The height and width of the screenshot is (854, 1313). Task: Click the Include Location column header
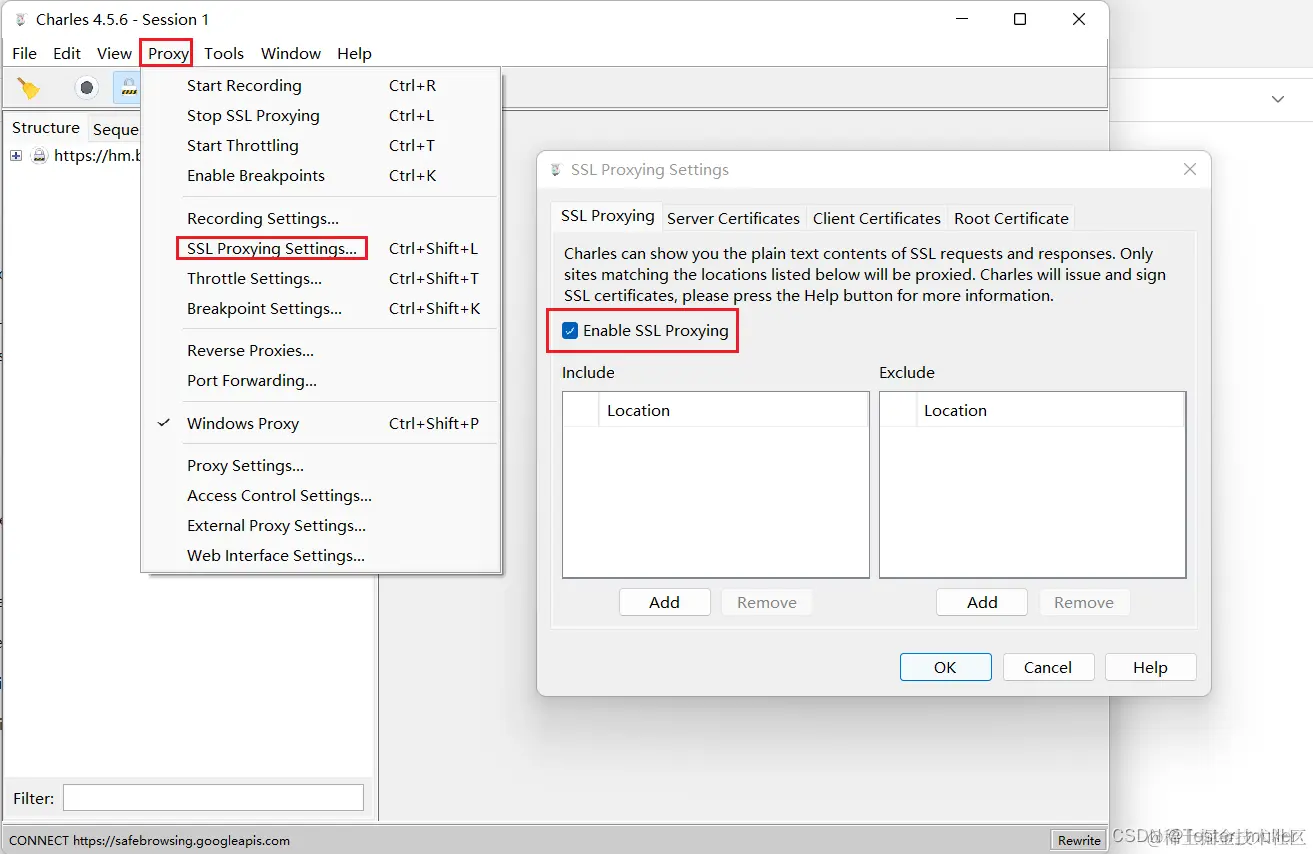(733, 410)
